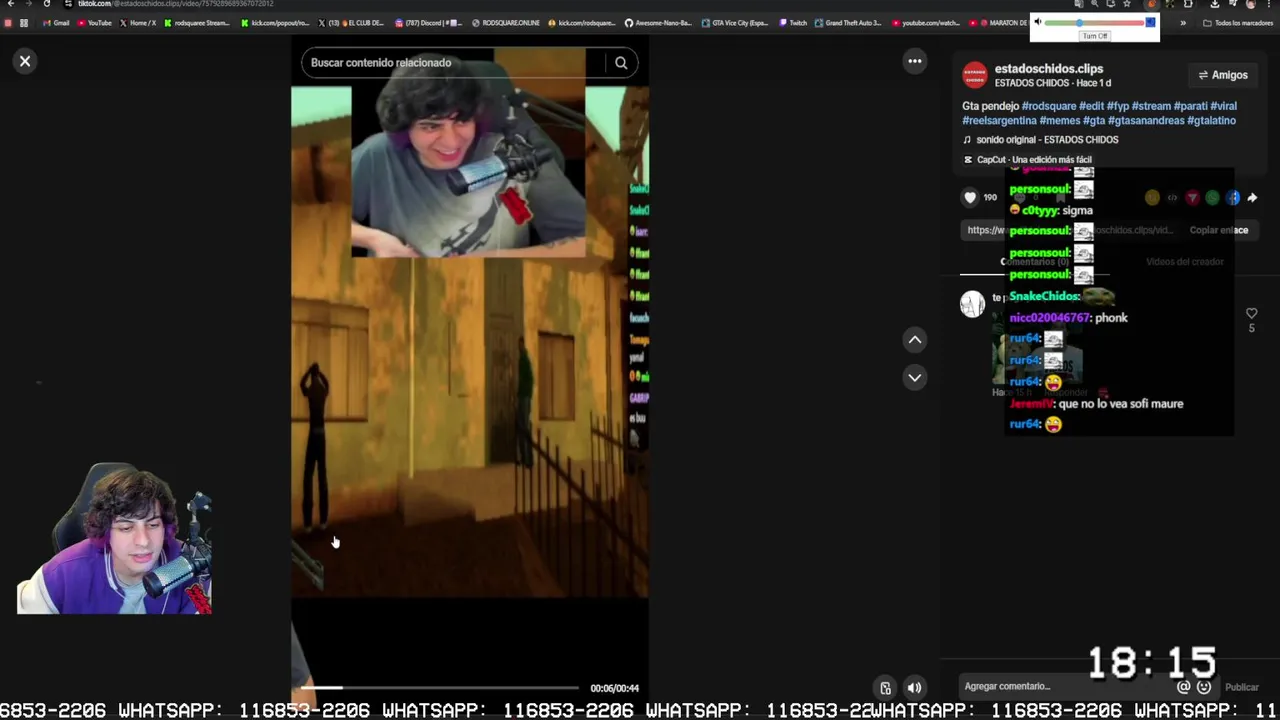This screenshot has height=720, width=1280.
Task: Open the #viral hashtag
Action: click(1223, 106)
